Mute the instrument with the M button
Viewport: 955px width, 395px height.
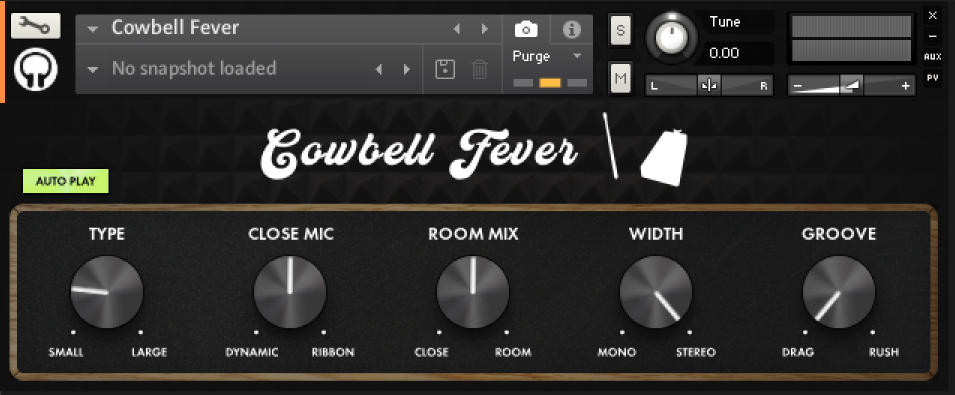click(x=621, y=78)
